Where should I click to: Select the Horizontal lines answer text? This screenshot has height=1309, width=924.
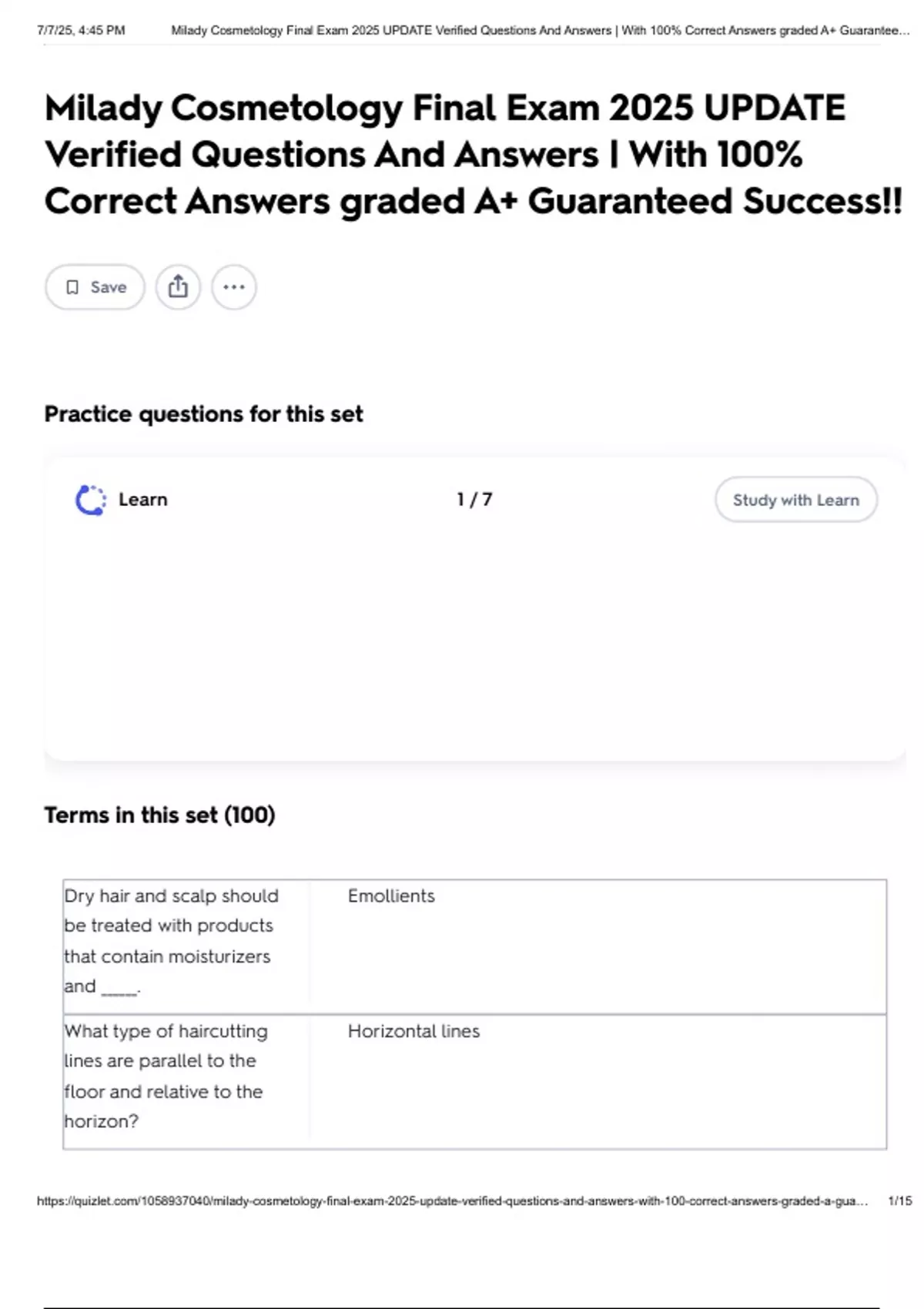[413, 1031]
